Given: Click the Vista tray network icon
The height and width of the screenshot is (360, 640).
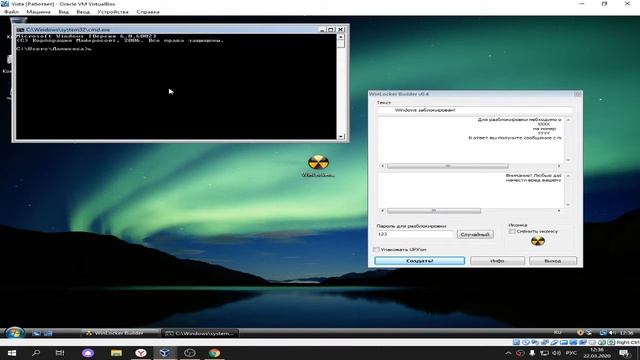Looking at the screenshot, I should [603, 333].
